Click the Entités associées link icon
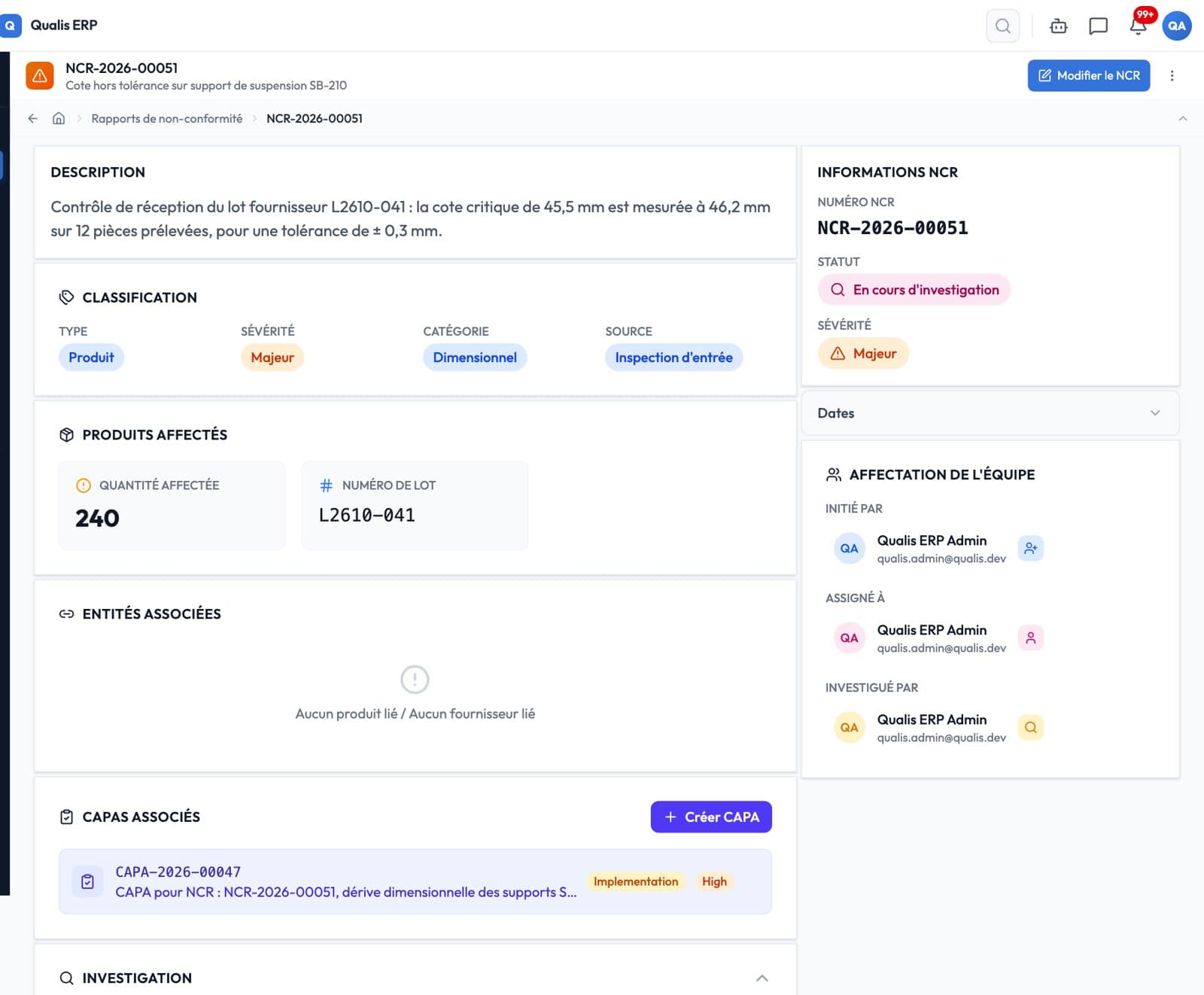The height and width of the screenshot is (995, 1204). pyautogui.click(x=66, y=613)
